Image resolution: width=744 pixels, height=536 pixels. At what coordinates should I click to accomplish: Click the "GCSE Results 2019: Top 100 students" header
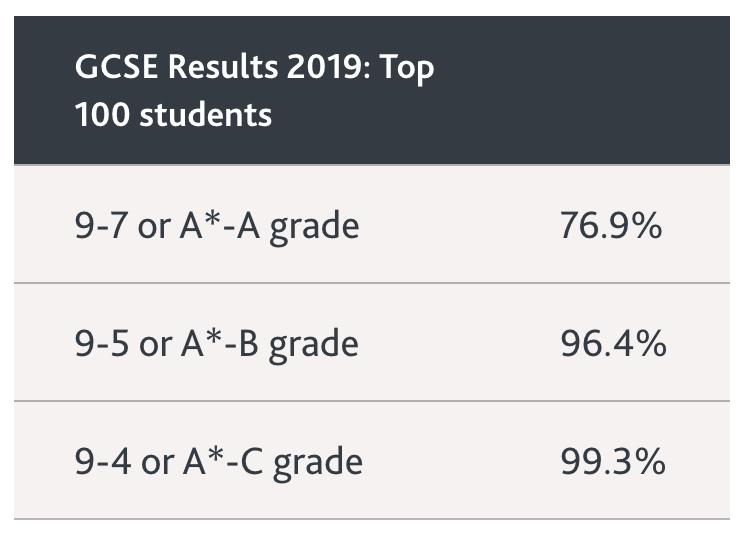click(254, 91)
